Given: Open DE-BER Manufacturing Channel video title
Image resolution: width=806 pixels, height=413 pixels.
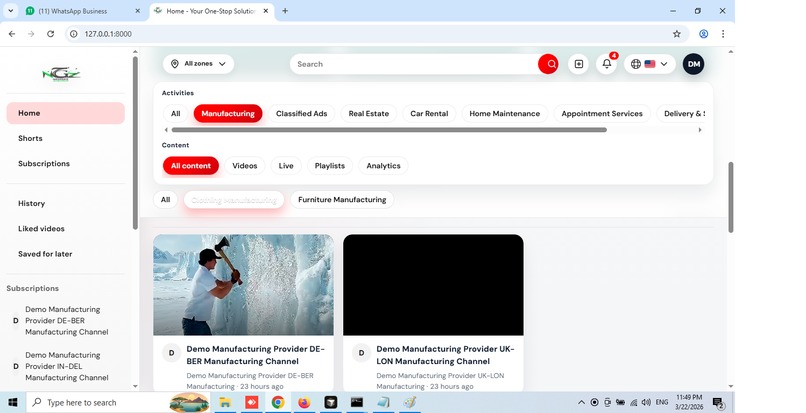Looking at the screenshot, I should click(255, 355).
